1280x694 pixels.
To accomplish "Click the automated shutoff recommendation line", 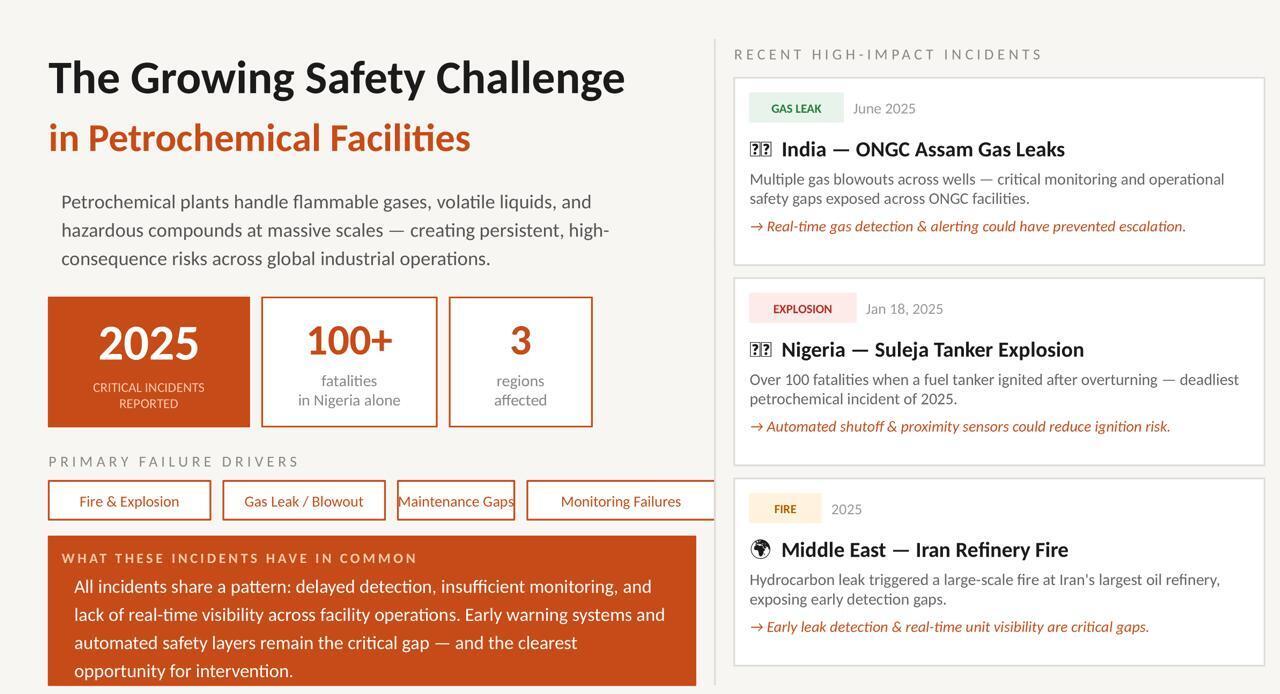I will point(960,427).
